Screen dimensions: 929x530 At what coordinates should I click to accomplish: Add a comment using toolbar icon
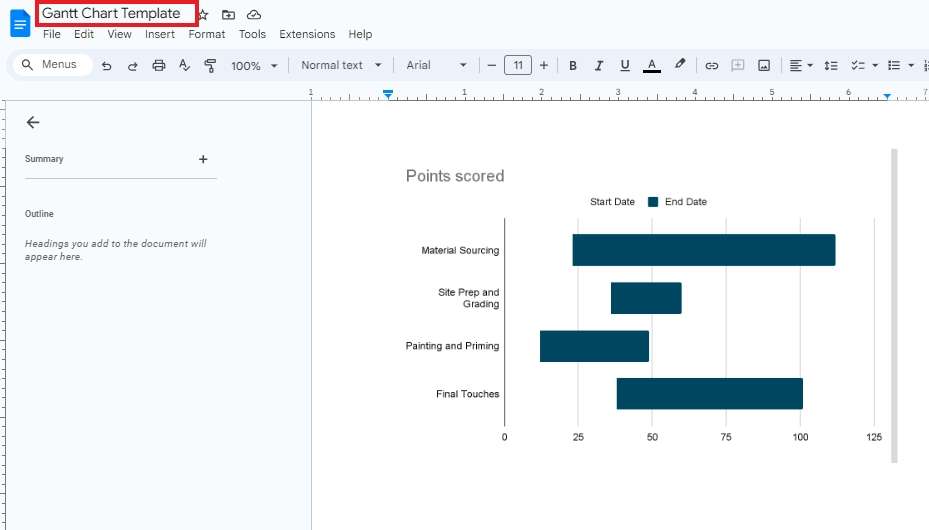pos(738,65)
